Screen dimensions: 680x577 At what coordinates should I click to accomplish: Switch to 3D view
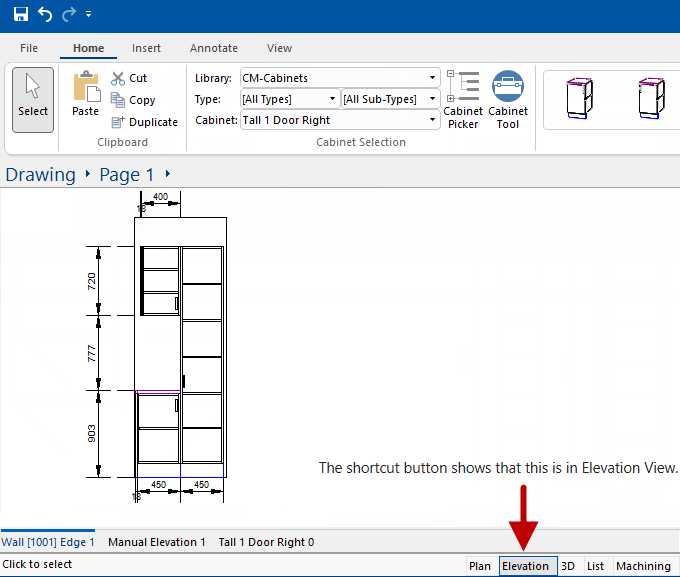(x=568, y=566)
